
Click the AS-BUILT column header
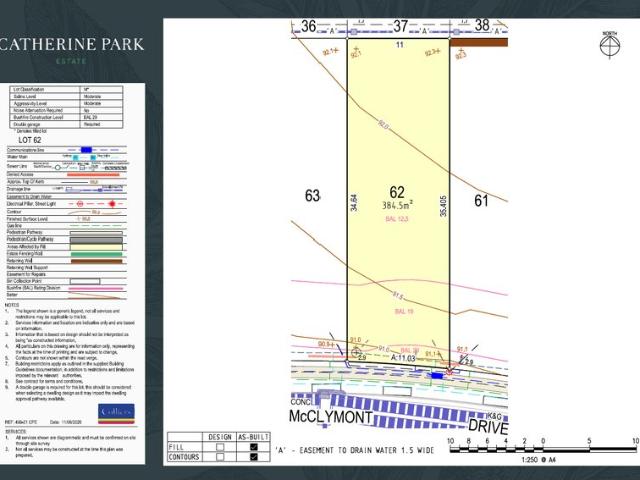point(253,437)
